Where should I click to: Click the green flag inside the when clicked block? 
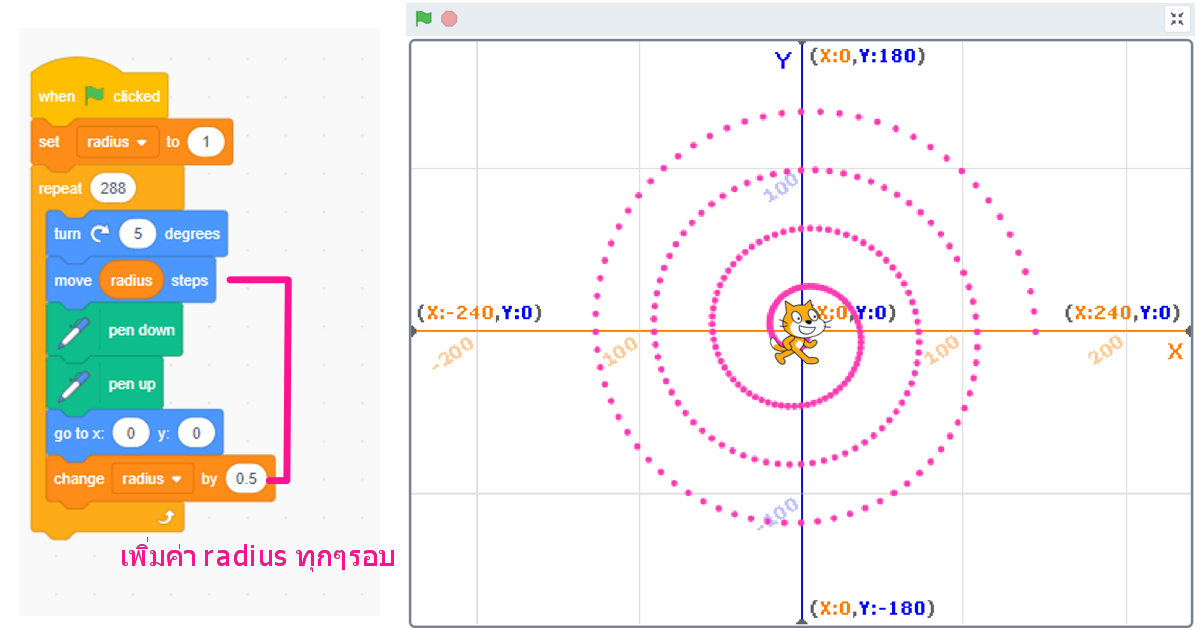pyautogui.click(x=94, y=96)
